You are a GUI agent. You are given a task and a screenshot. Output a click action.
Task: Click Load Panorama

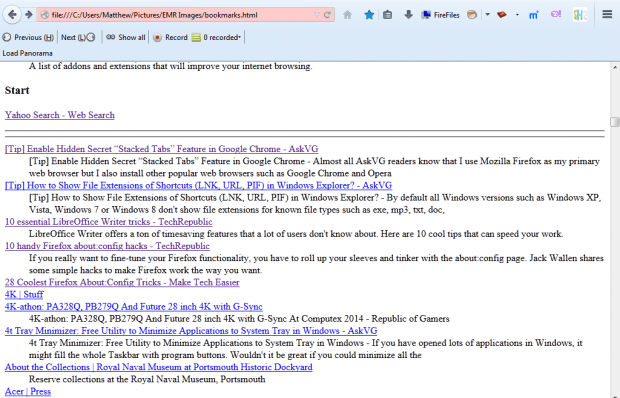[x=27, y=53]
